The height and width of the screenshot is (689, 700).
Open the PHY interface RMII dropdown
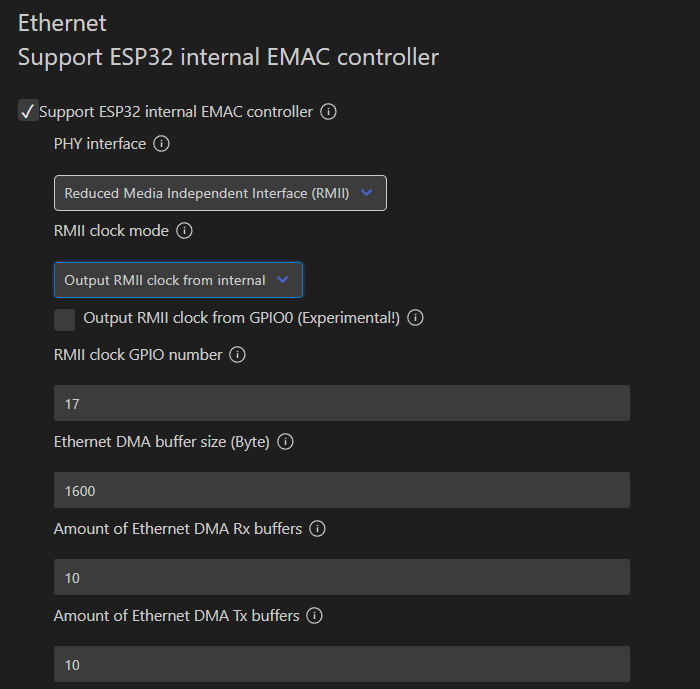(220, 193)
